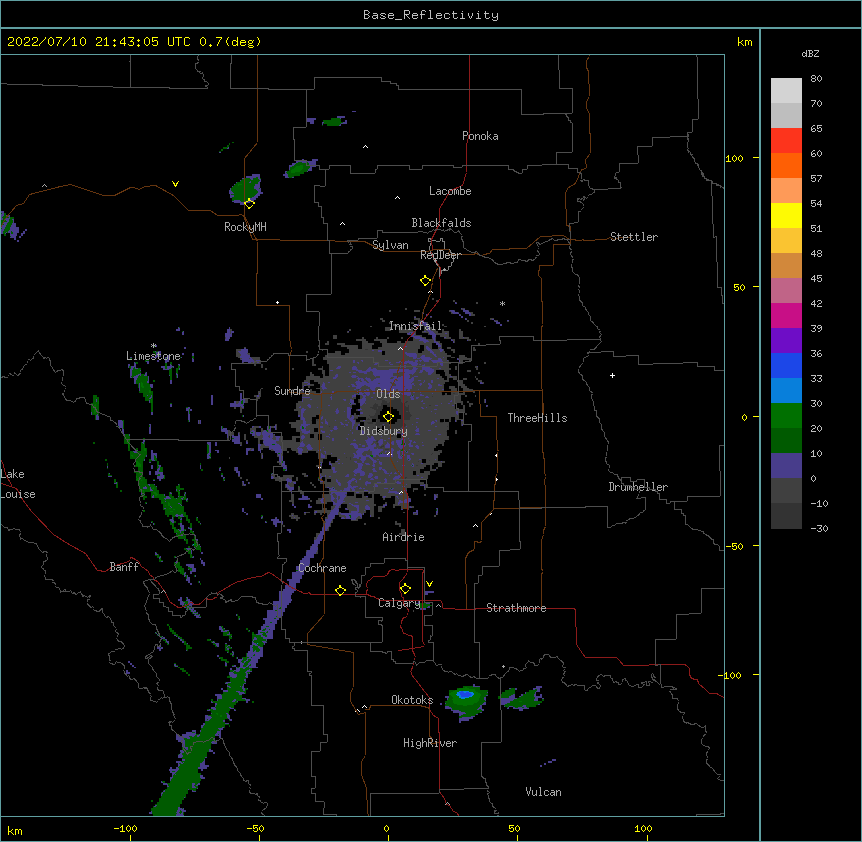
Task: Select the purple 36-39 dBZ legend swatch
Action: point(786,341)
